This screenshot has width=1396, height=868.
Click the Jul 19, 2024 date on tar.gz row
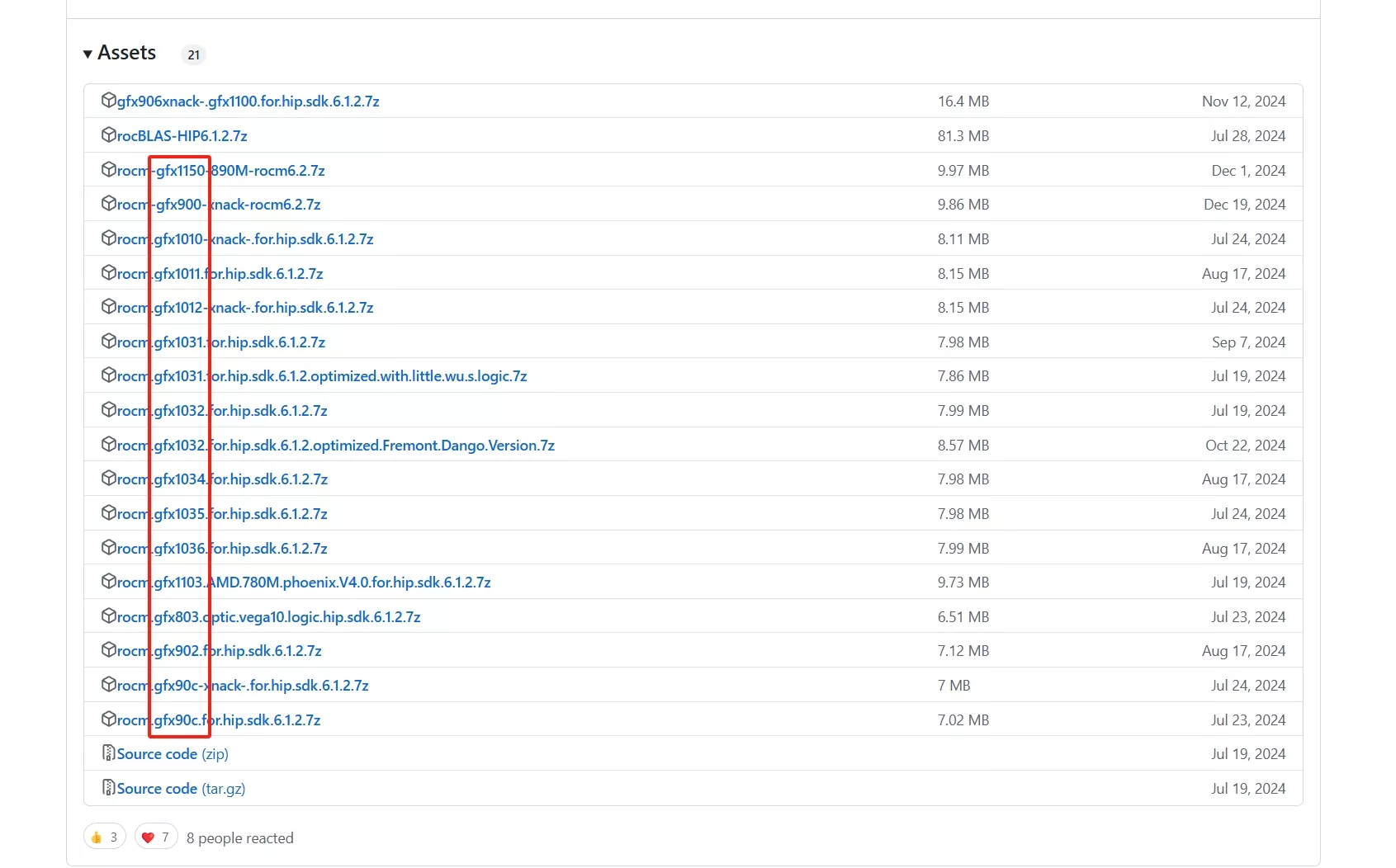[x=1247, y=788]
